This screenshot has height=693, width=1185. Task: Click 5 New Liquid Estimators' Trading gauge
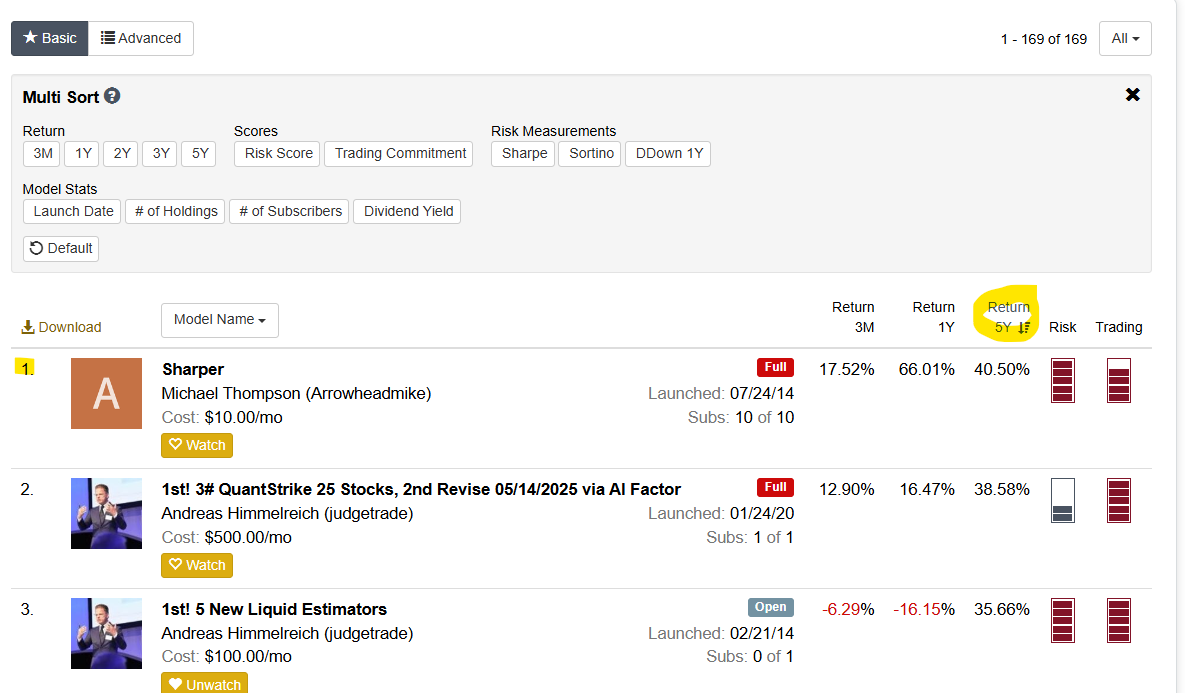(1118, 620)
